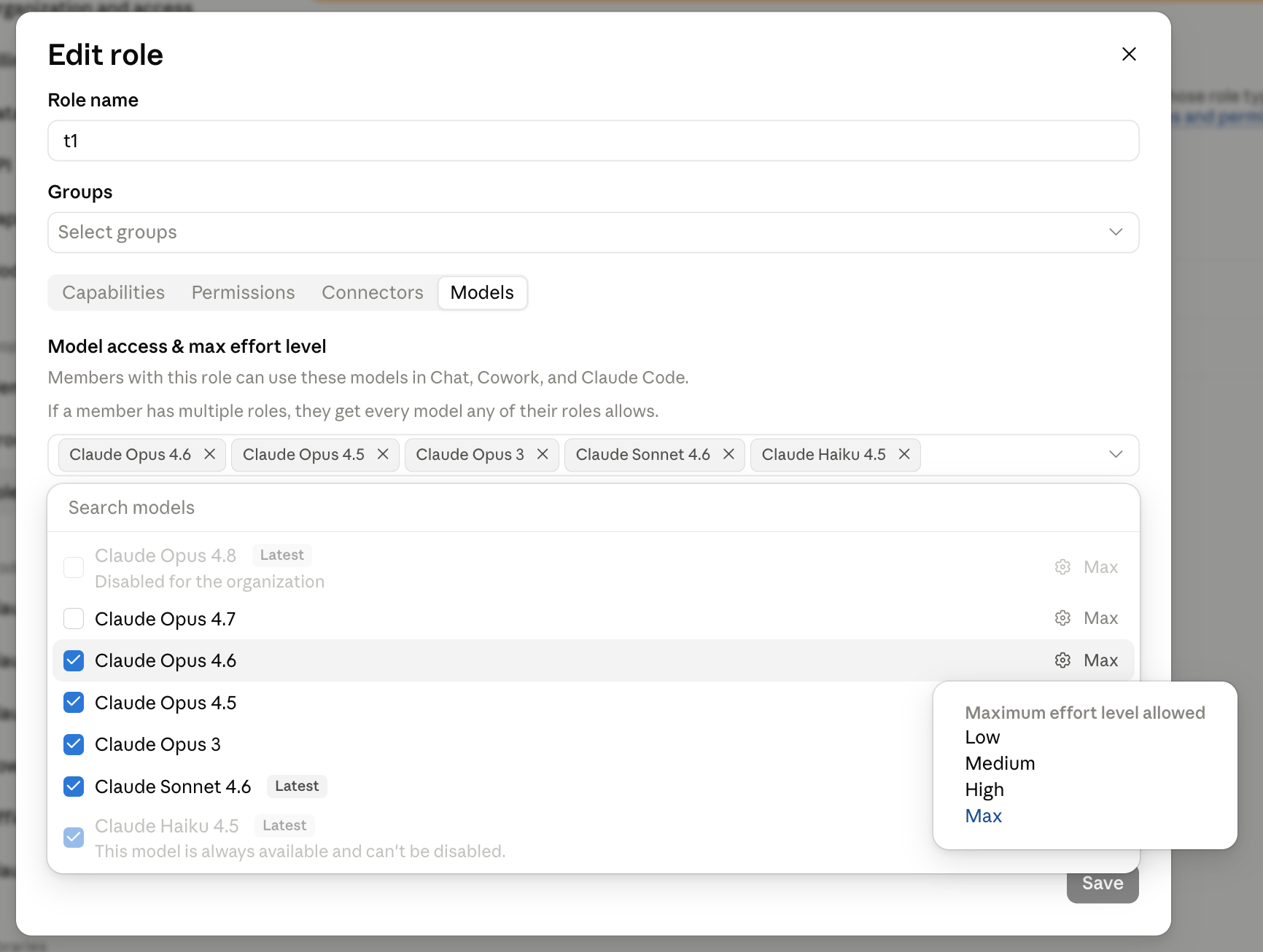Viewport: 1263px width, 952px height.
Task: Click the Claude Sonnet 4.6 row label
Action: (173, 787)
